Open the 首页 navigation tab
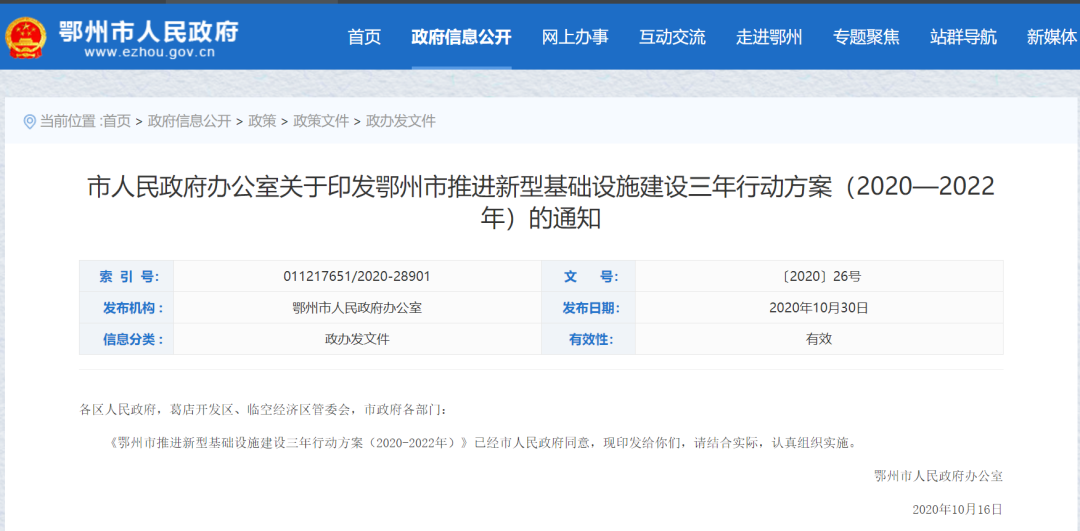The width and height of the screenshot is (1080, 531). (364, 37)
